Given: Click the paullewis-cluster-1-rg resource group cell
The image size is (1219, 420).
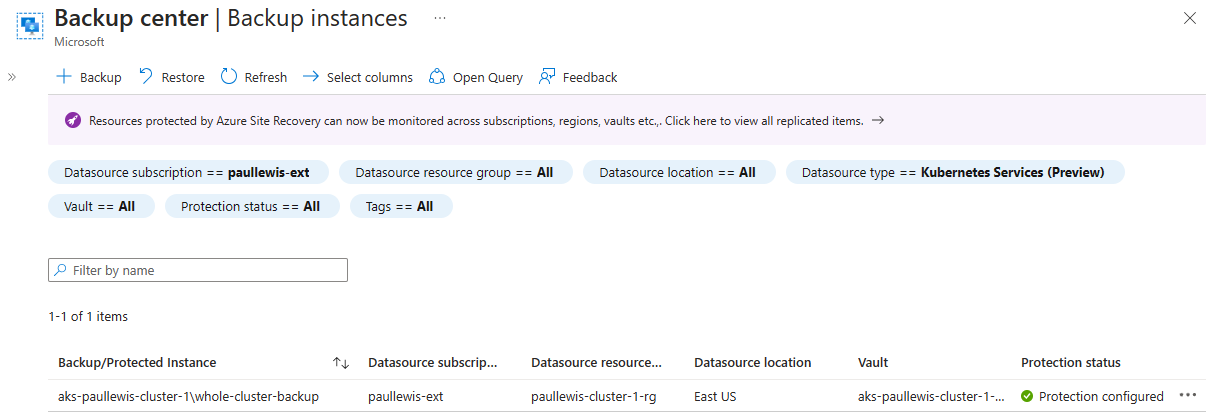Looking at the screenshot, I should pyautogui.click(x=594, y=396).
